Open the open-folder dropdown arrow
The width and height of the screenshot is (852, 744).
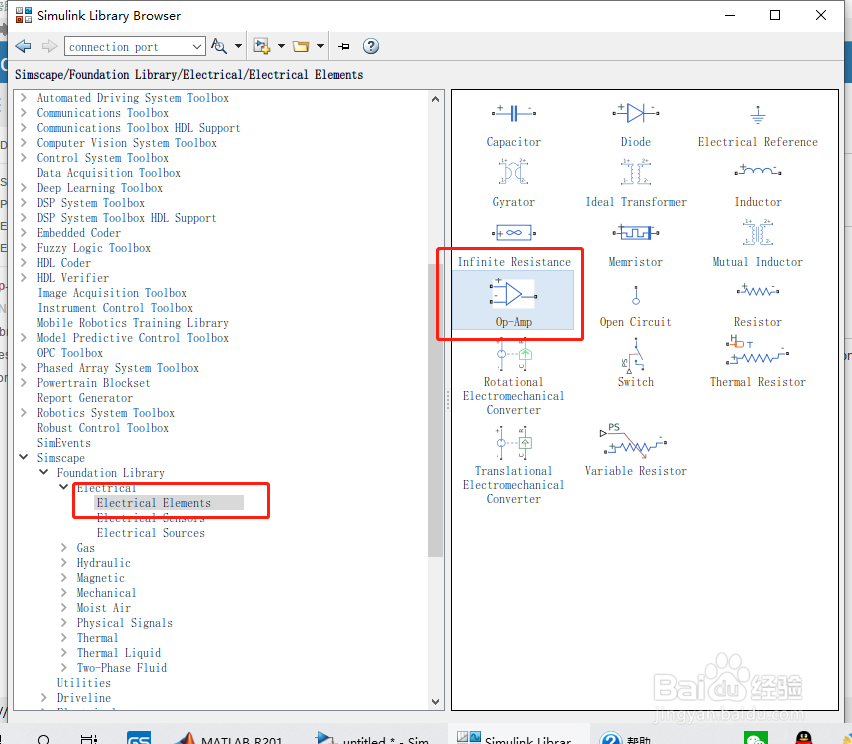(320, 46)
